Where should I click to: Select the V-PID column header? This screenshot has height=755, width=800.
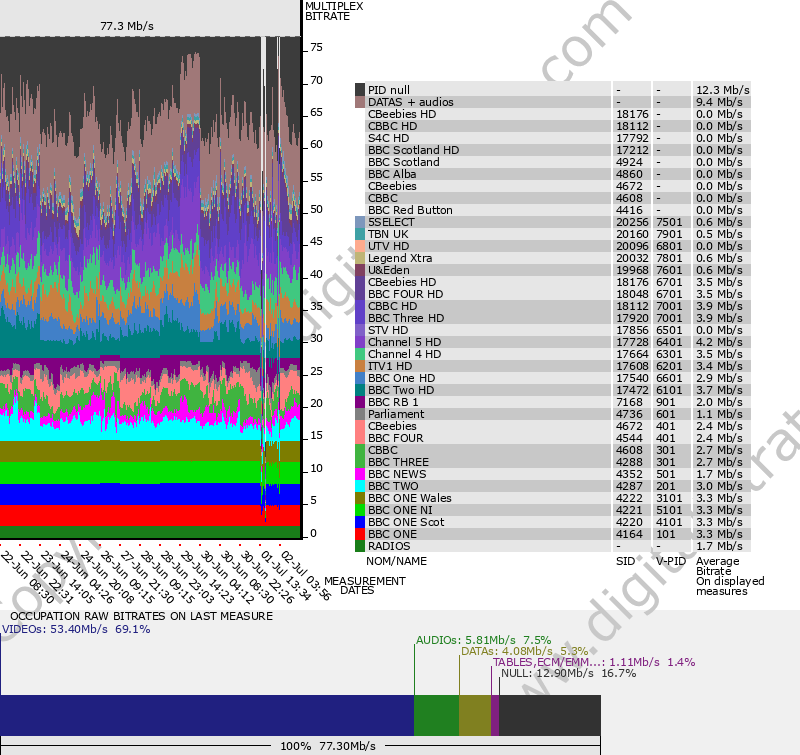(671, 561)
